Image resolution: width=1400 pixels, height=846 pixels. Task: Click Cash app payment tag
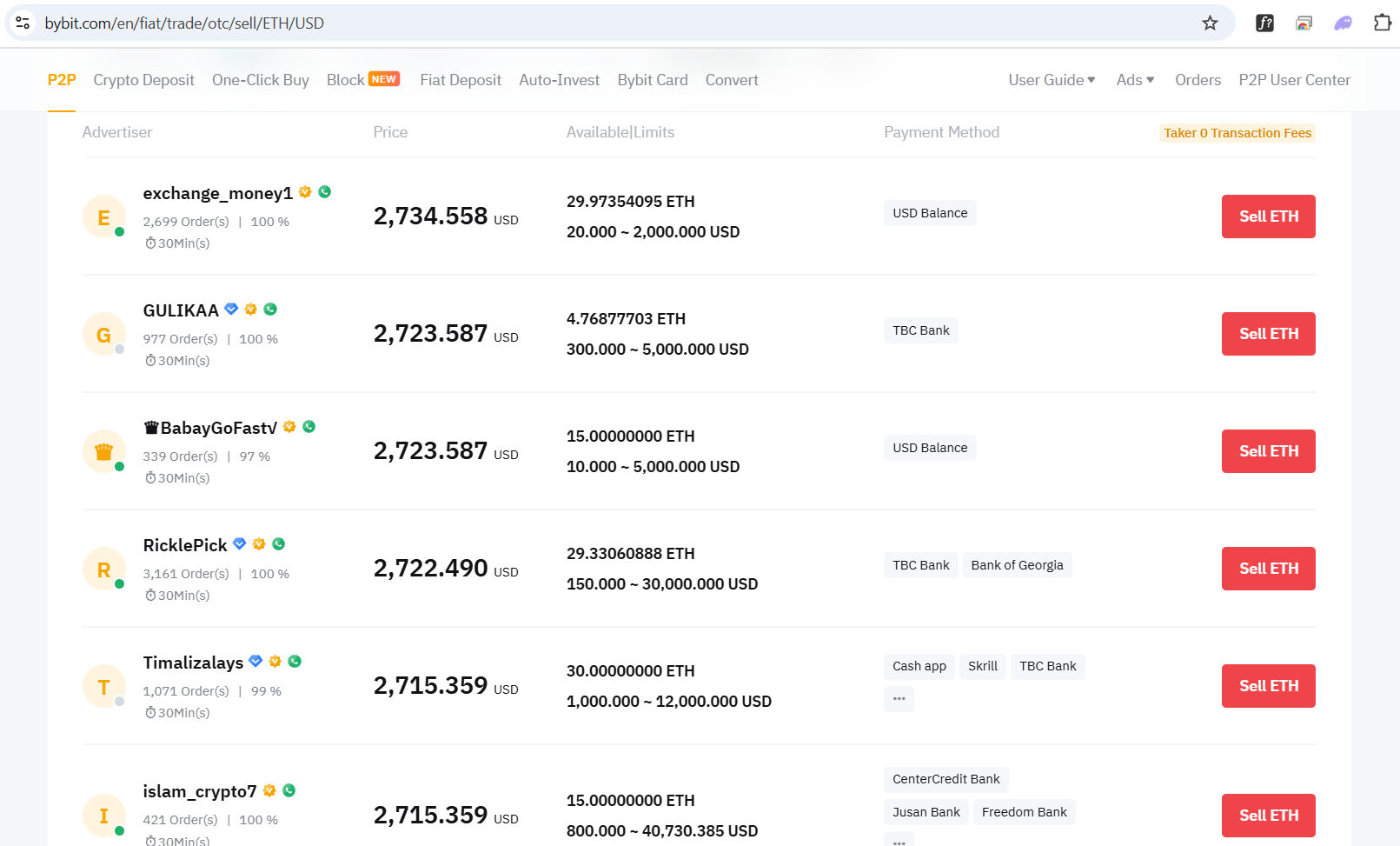point(919,666)
